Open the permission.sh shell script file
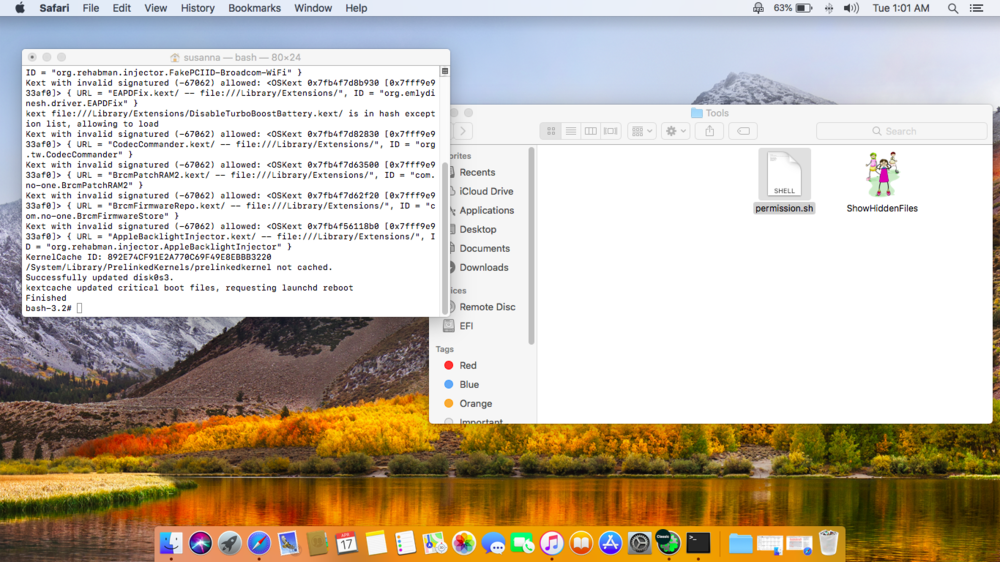1000x562 pixels. point(784,176)
